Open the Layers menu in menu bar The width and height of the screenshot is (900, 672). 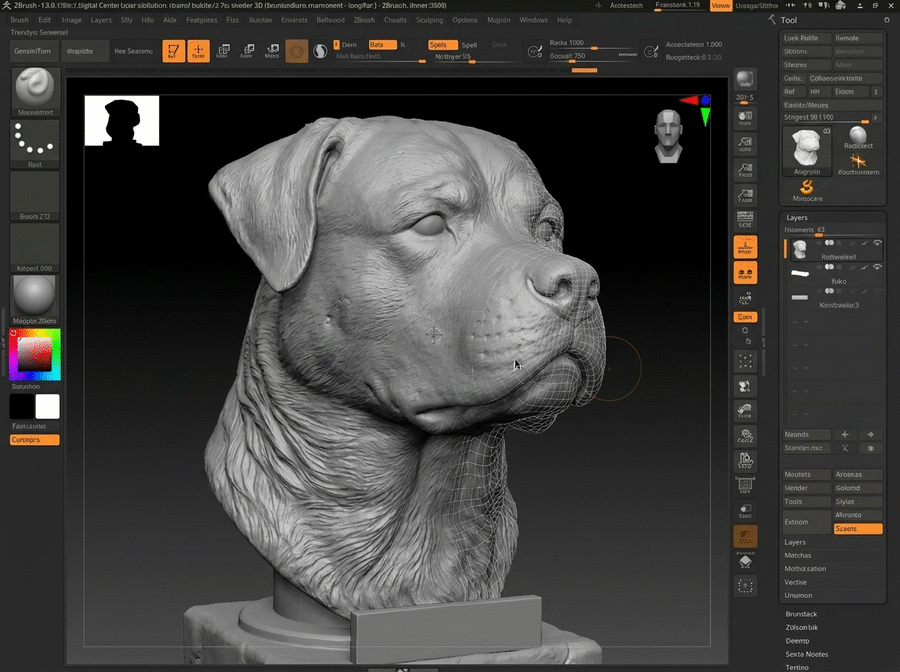101,20
